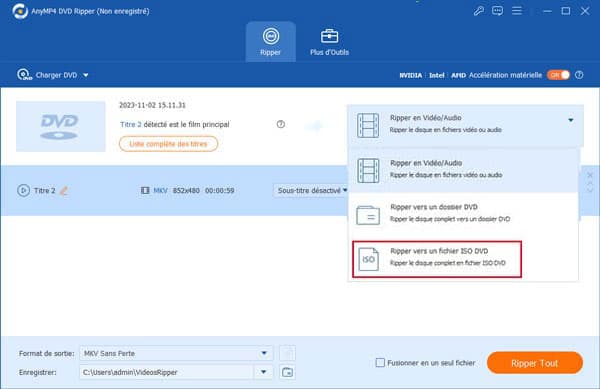The image size is (600, 389).
Task: Open the feedback chat icon
Action: coord(497,11)
